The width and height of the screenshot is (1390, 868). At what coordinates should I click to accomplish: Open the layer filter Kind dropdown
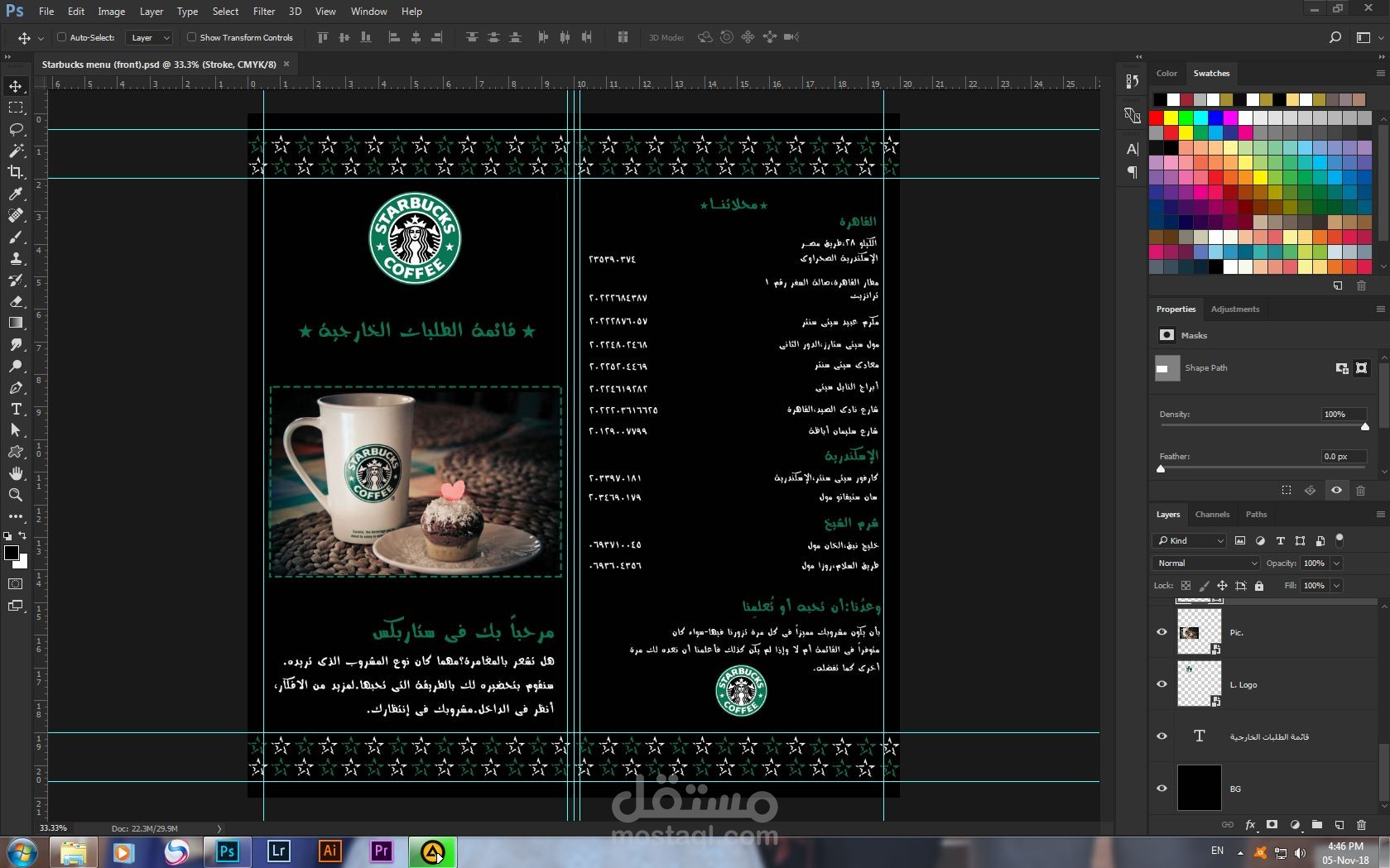(1189, 540)
